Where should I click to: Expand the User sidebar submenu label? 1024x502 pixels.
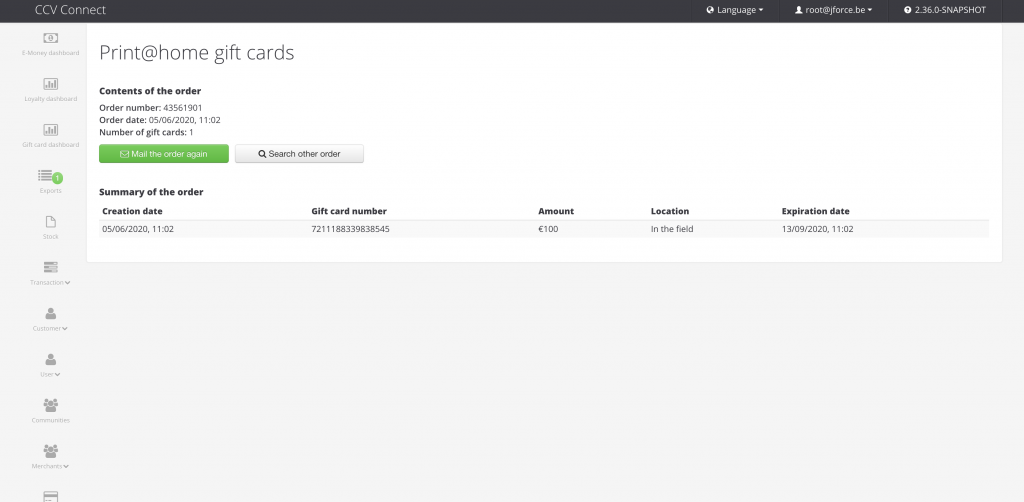pos(50,375)
